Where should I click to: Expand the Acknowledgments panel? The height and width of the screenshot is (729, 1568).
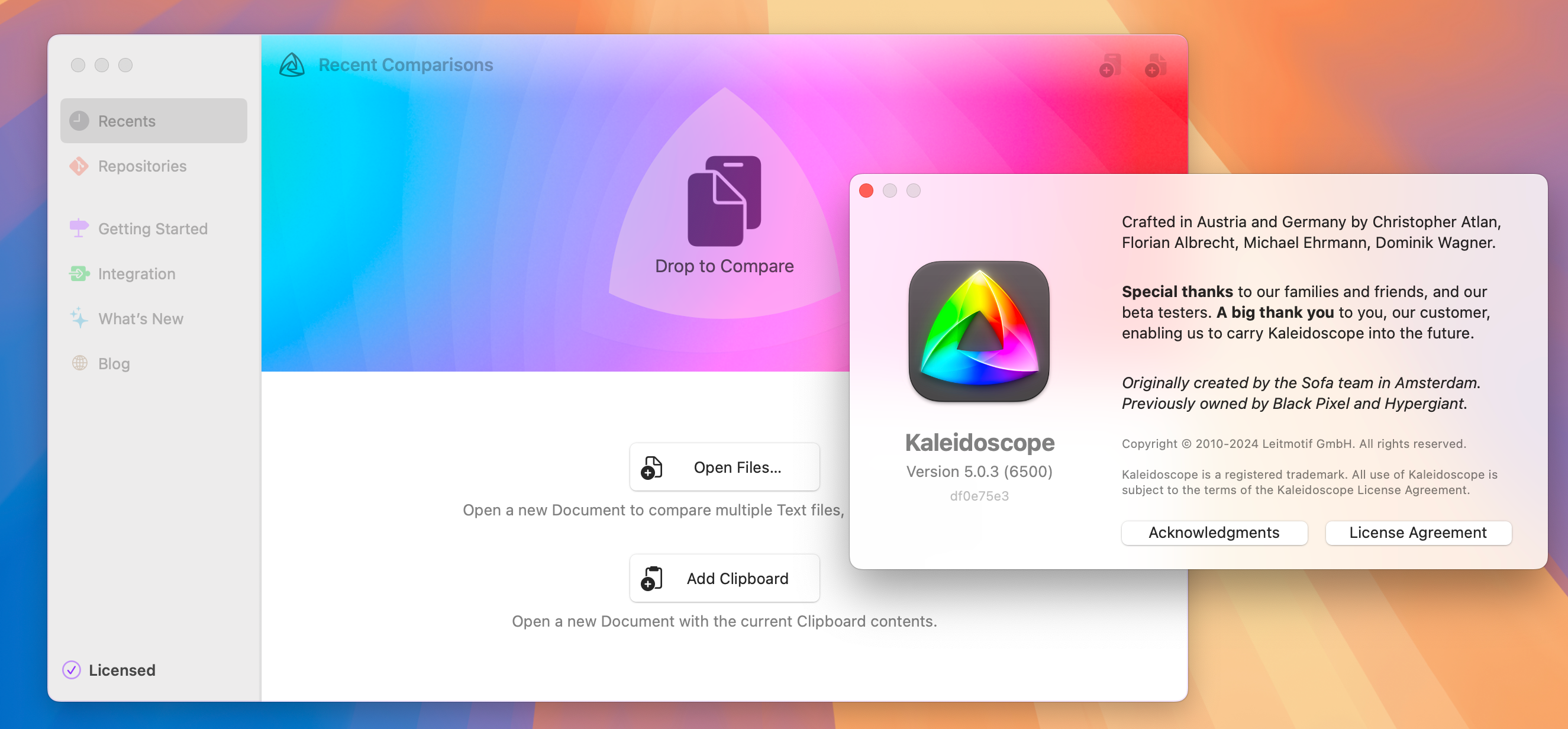point(1214,532)
